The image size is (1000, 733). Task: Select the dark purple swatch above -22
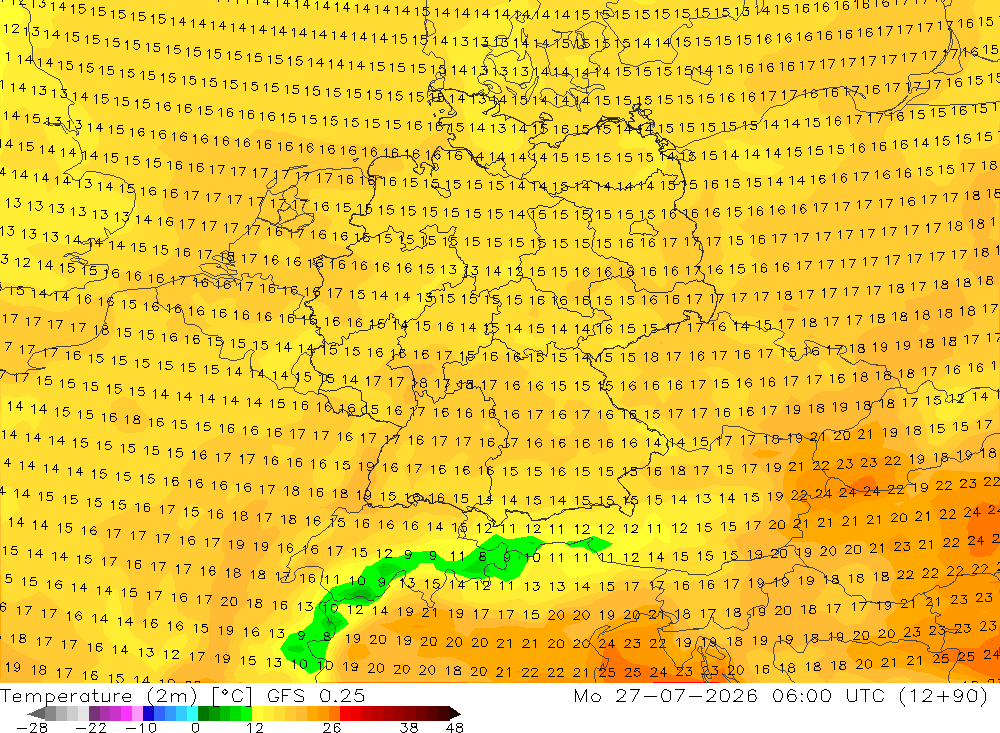tap(94, 713)
